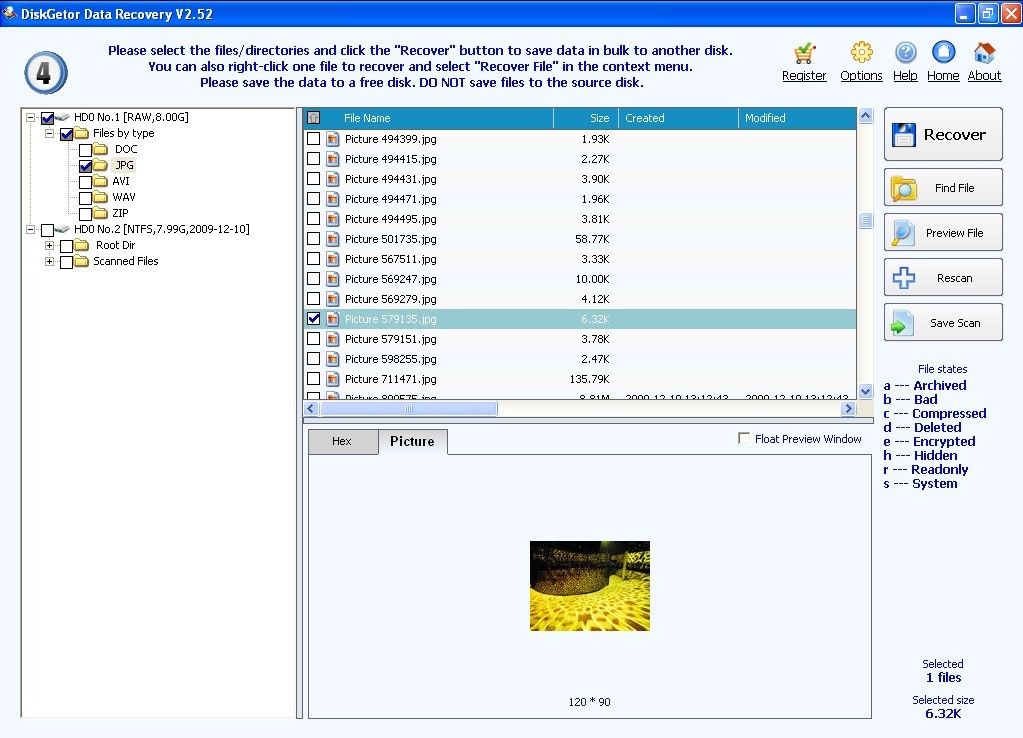The height and width of the screenshot is (738, 1023).
Task: Open the Register link
Action: (804, 76)
